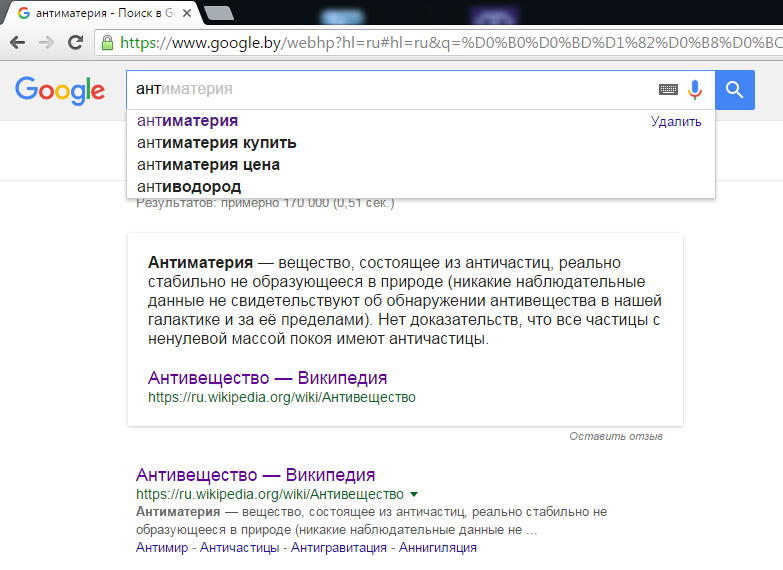This screenshot has height=570, width=783.
Task: Click the green padlock security icon
Action: (107, 42)
